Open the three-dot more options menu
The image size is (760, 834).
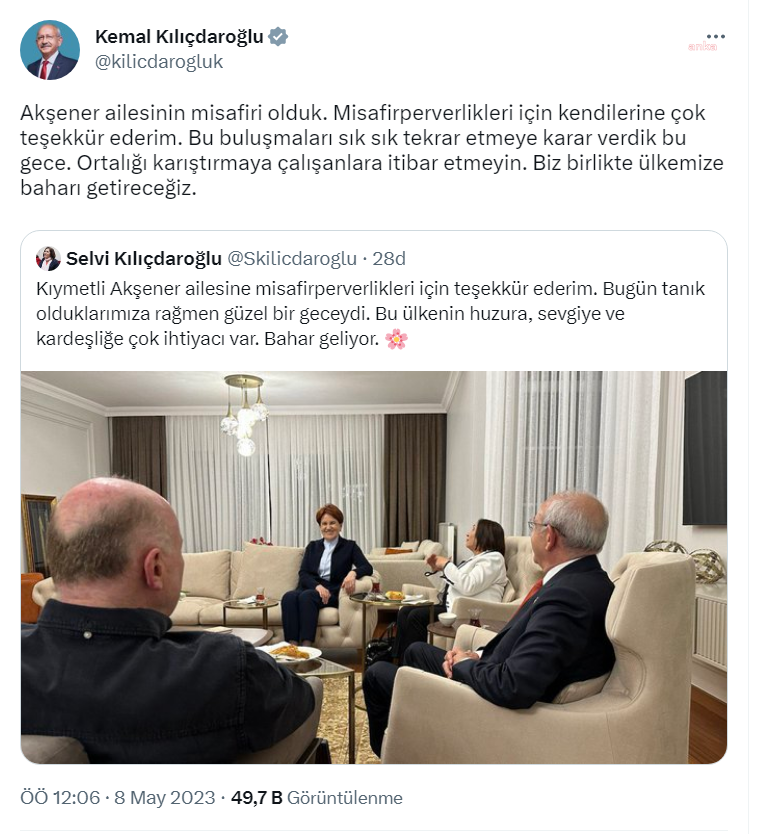tap(716, 37)
